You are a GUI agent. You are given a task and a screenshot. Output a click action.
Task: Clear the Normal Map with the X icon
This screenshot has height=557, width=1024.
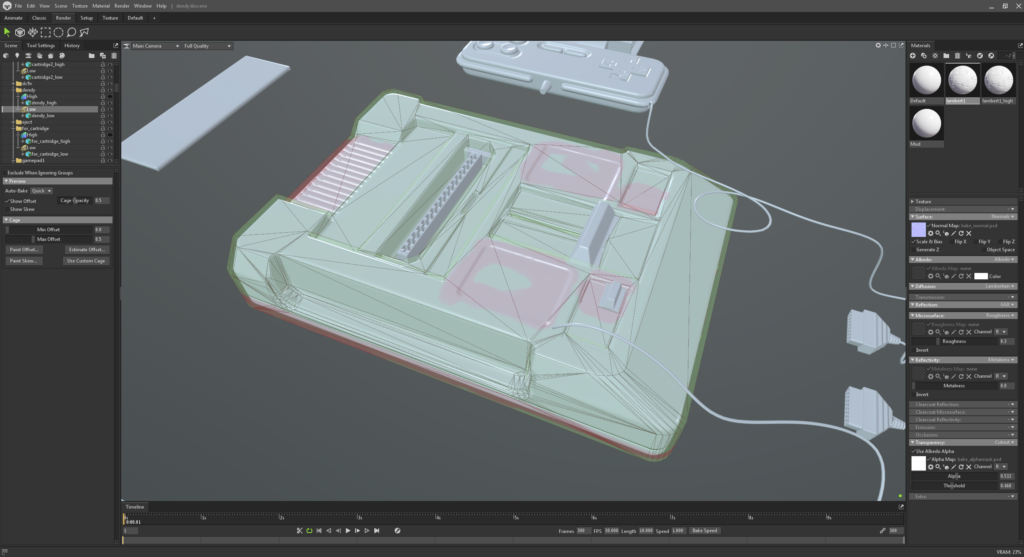click(x=968, y=233)
